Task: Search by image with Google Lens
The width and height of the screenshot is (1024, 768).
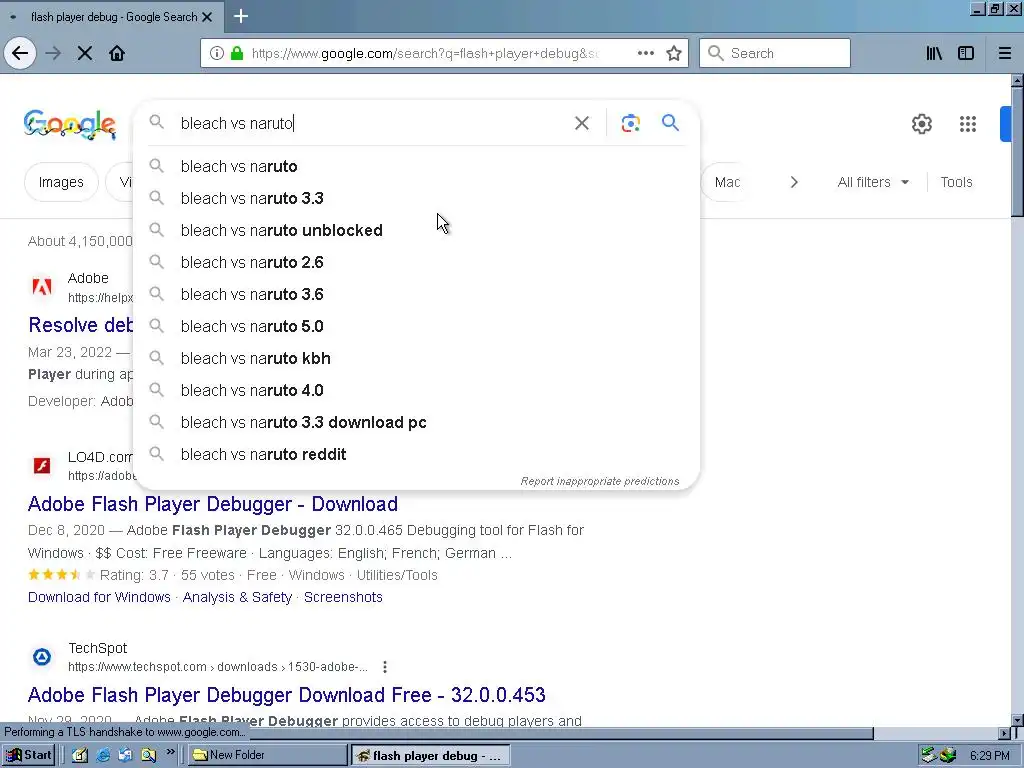Action: click(x=630, y=123)
